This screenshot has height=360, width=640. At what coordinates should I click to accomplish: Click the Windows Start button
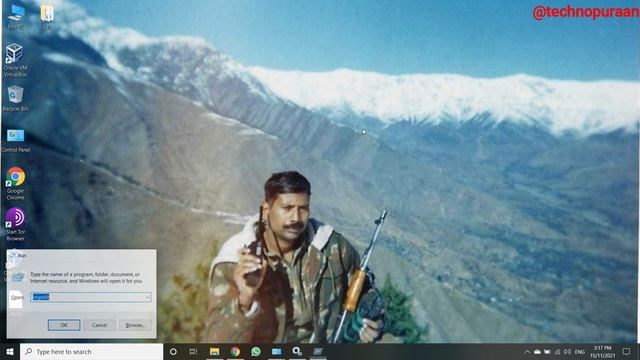[10, 351]
